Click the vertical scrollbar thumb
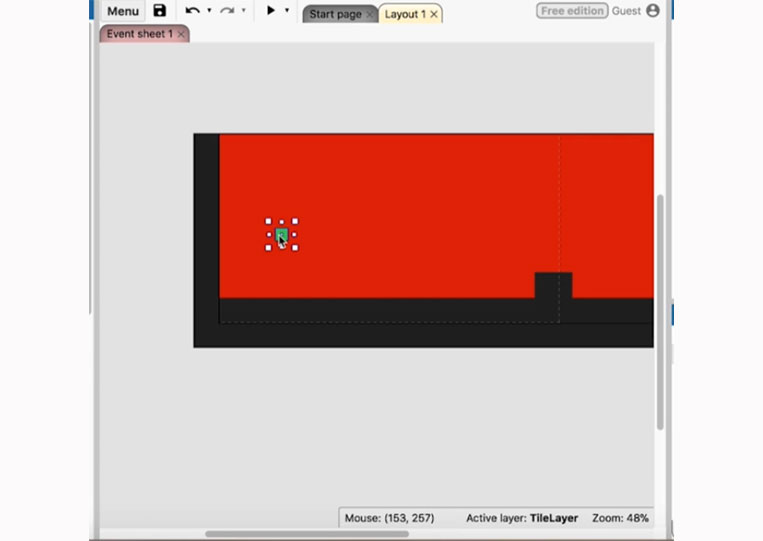Viewport: 763px width, 541px height. tap(660, 312)
